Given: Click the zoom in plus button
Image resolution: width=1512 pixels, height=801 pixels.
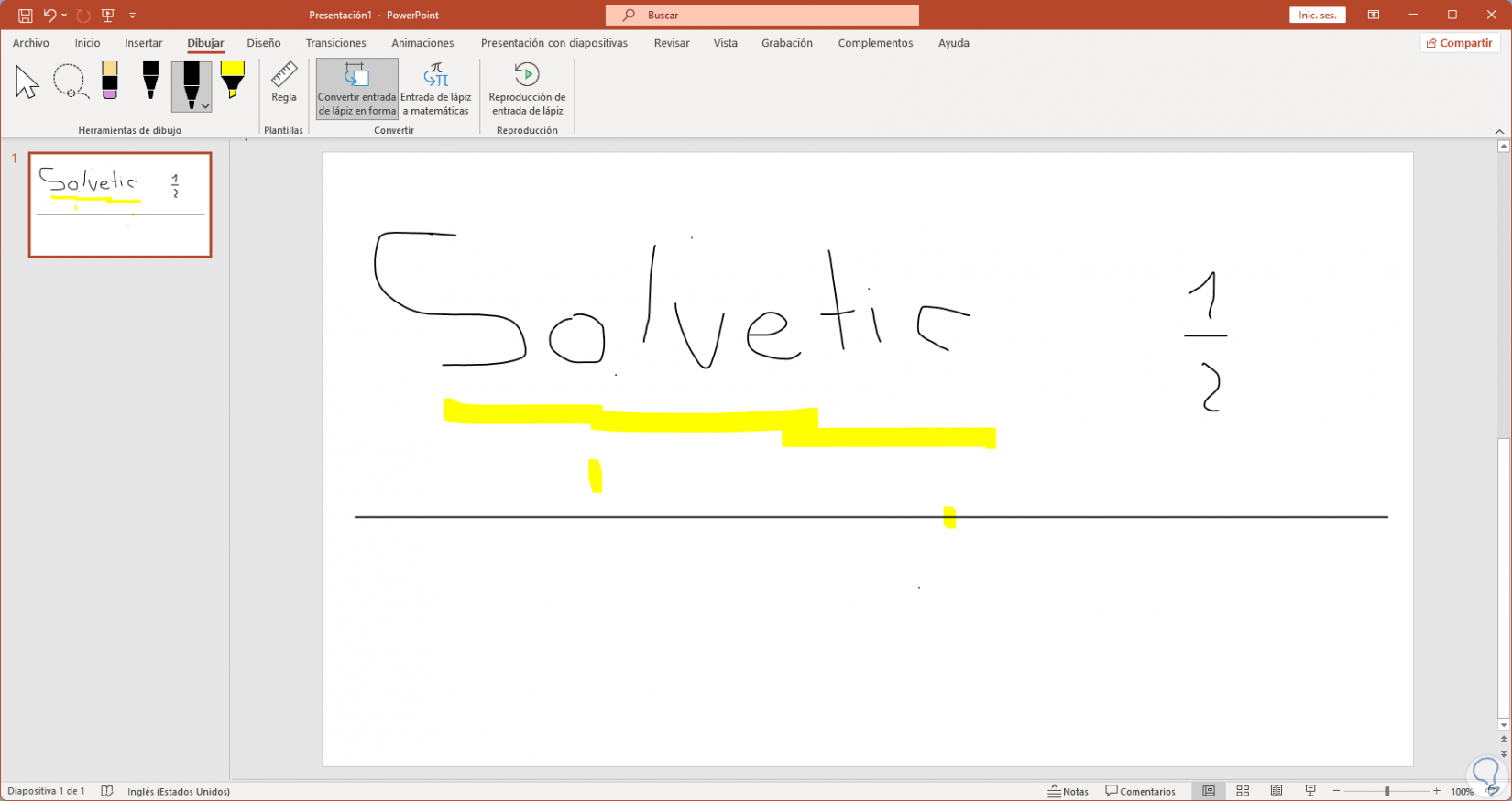Looking at the screenshot, I should (x=1437, y=791).
